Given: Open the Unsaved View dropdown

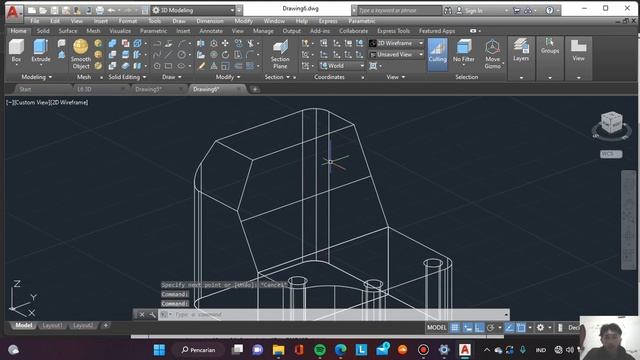Looking at the screenshot, I should tap(396, 54).
